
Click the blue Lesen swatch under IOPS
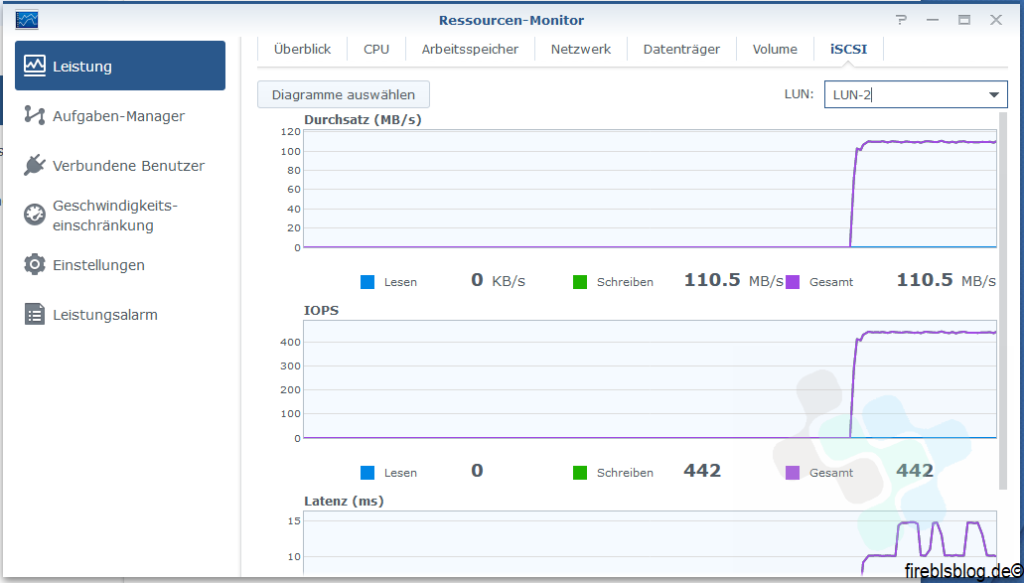pos(368,473)
